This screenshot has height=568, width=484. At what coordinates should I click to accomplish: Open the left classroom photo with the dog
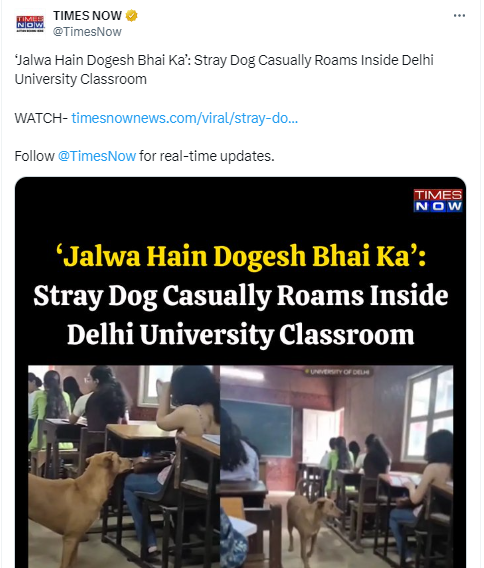(x=124, y=467)
